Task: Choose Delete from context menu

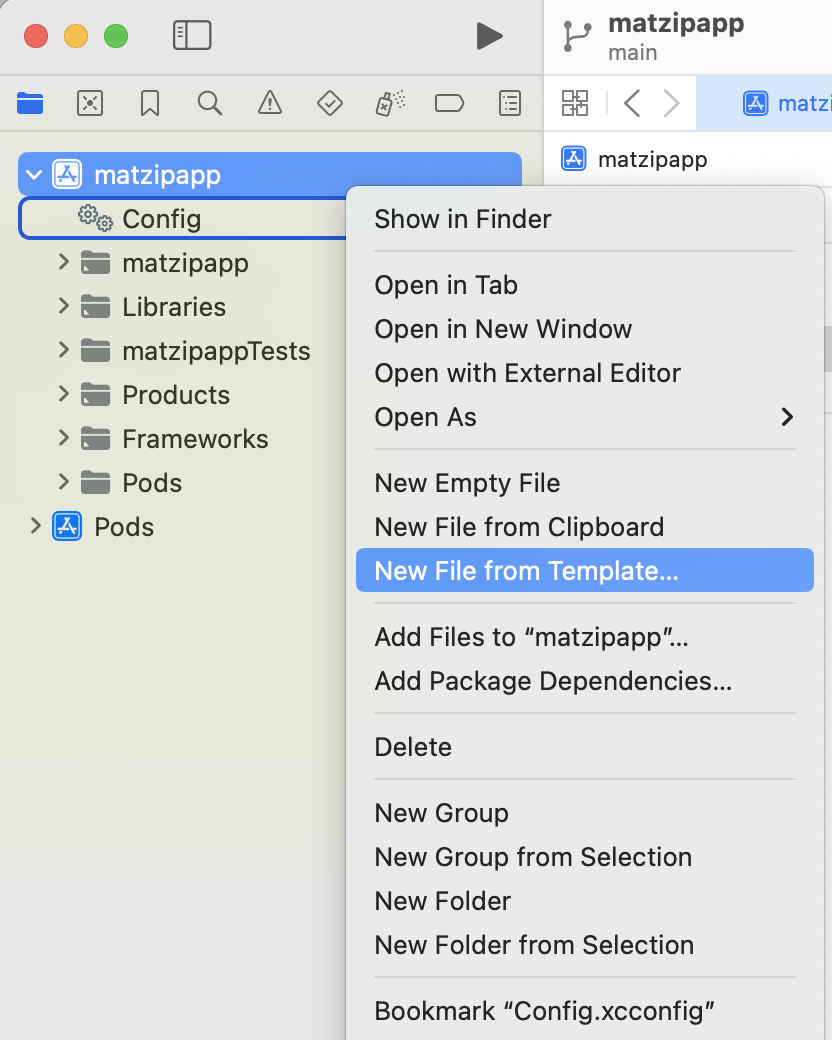Action: pos(585,747)
